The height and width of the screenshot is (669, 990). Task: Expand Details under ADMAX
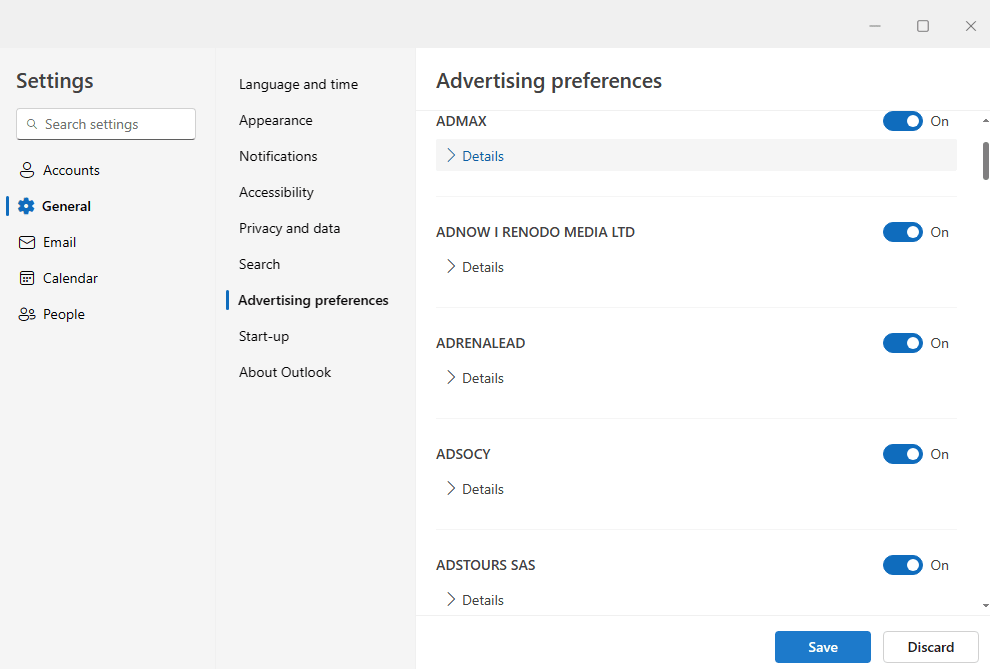474,155
